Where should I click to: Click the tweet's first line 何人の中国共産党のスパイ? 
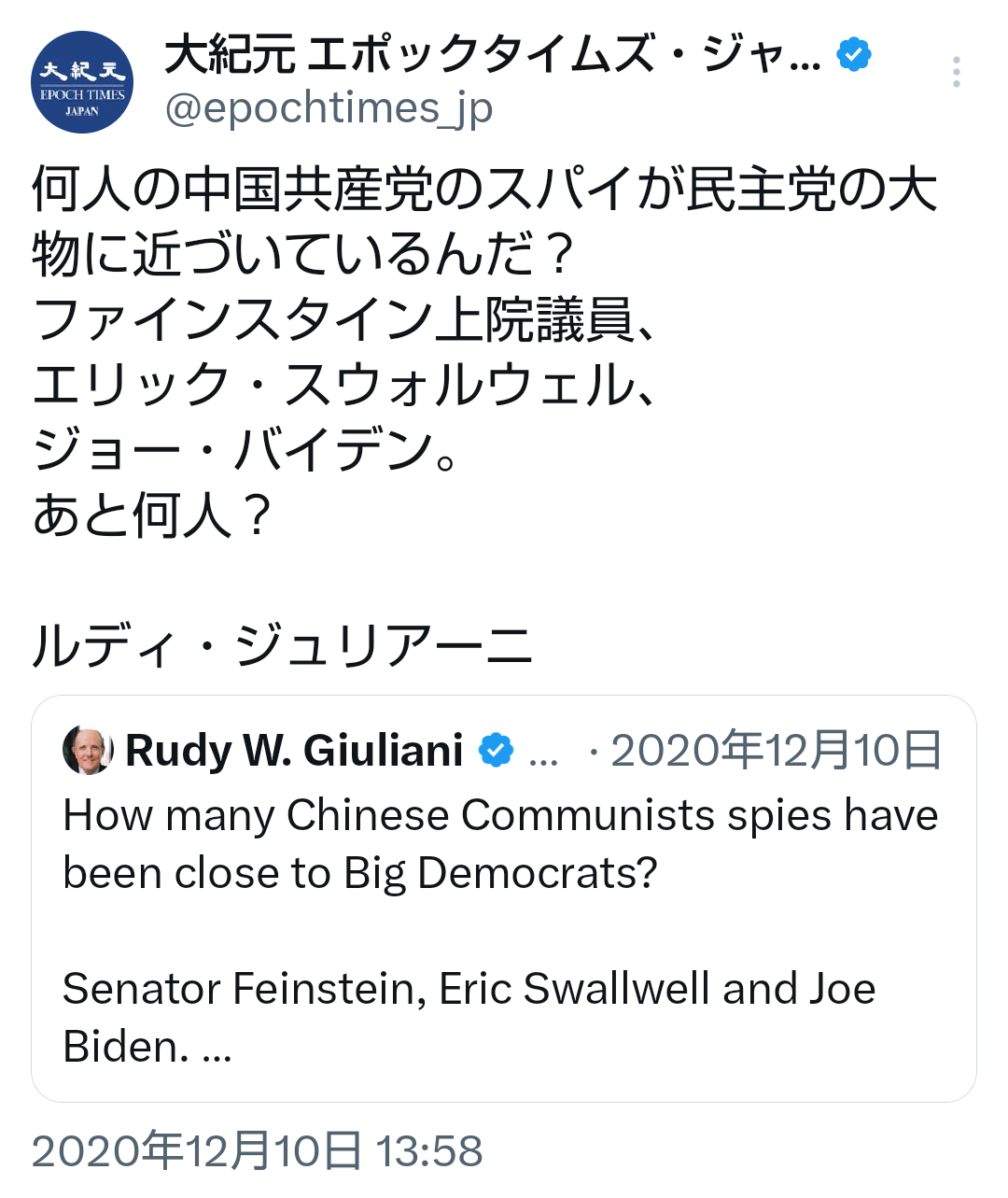[x=483, y=190]
